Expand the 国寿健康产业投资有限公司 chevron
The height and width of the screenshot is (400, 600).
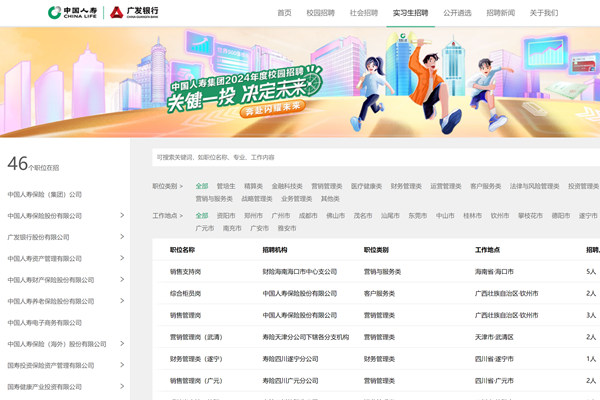tap(122, 387)
